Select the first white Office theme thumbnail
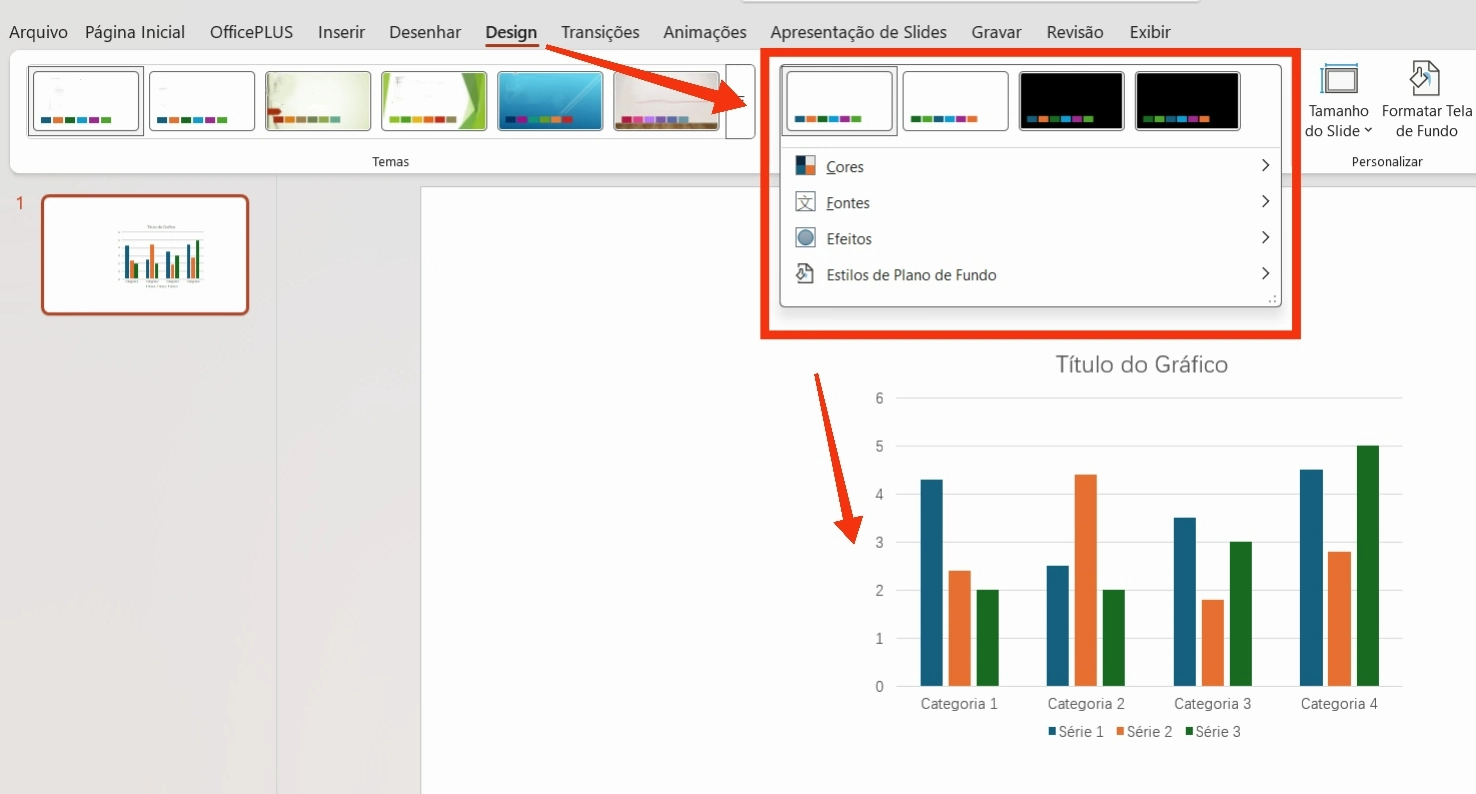 coord(86,101)
